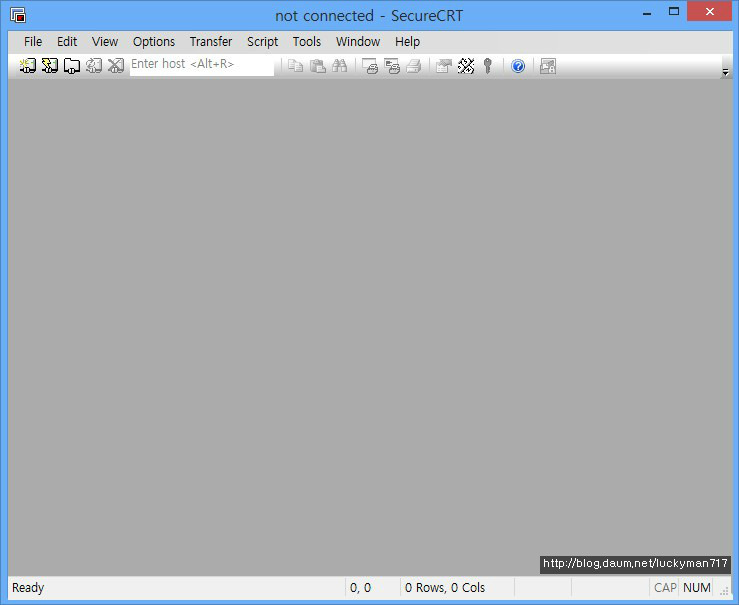Open the Edit menu

point(67,41)
